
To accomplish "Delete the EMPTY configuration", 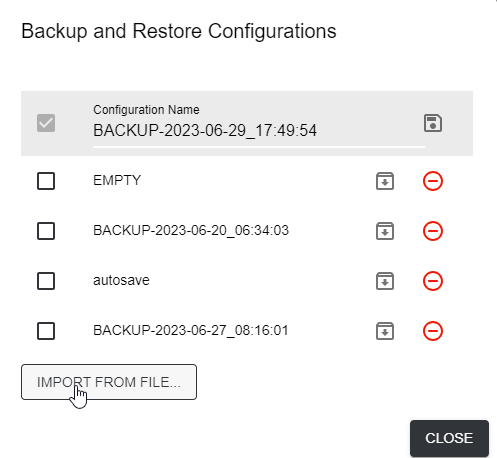I will tap(433, 181).
